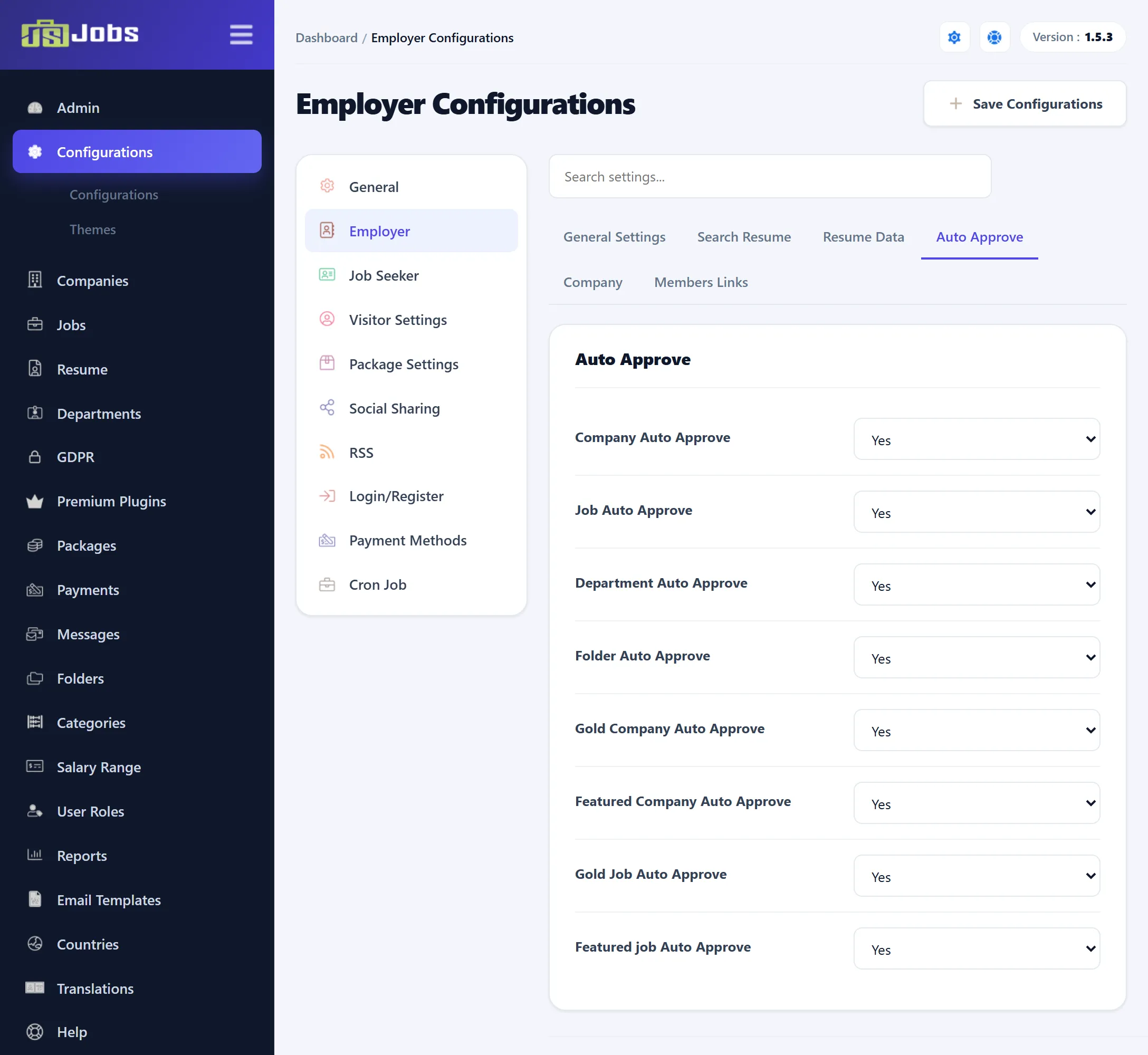Click the Save Configurations button
The width and height of the screenshot is (1148, 1055).
pos(1025,103)
